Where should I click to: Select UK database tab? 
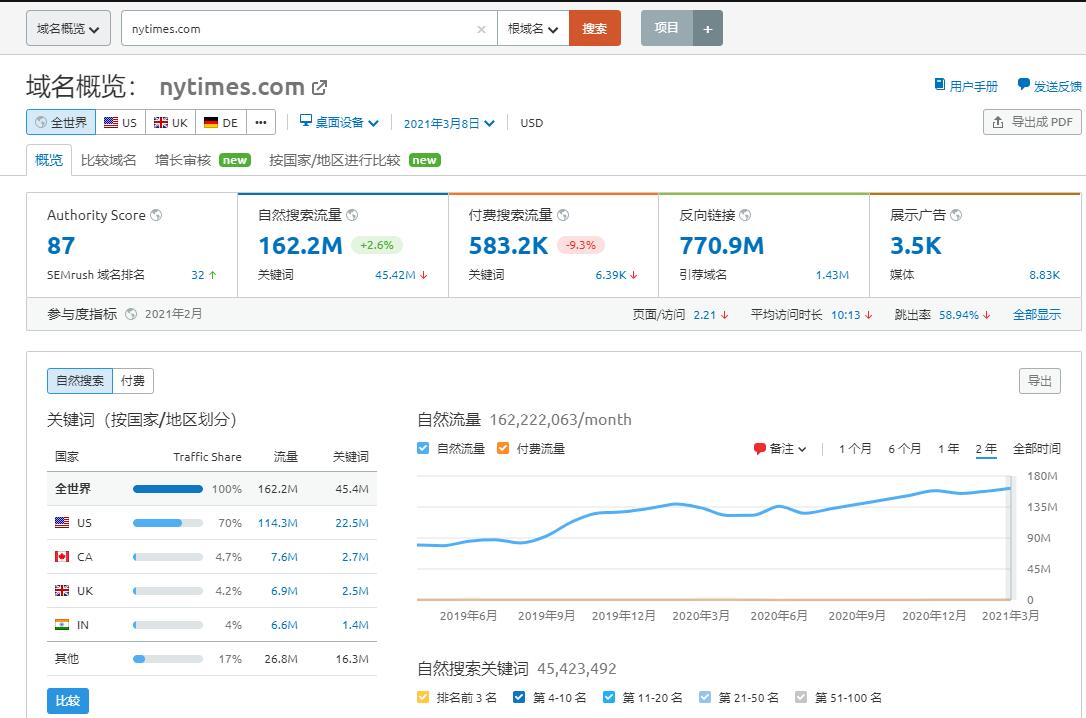click(170, 123)
